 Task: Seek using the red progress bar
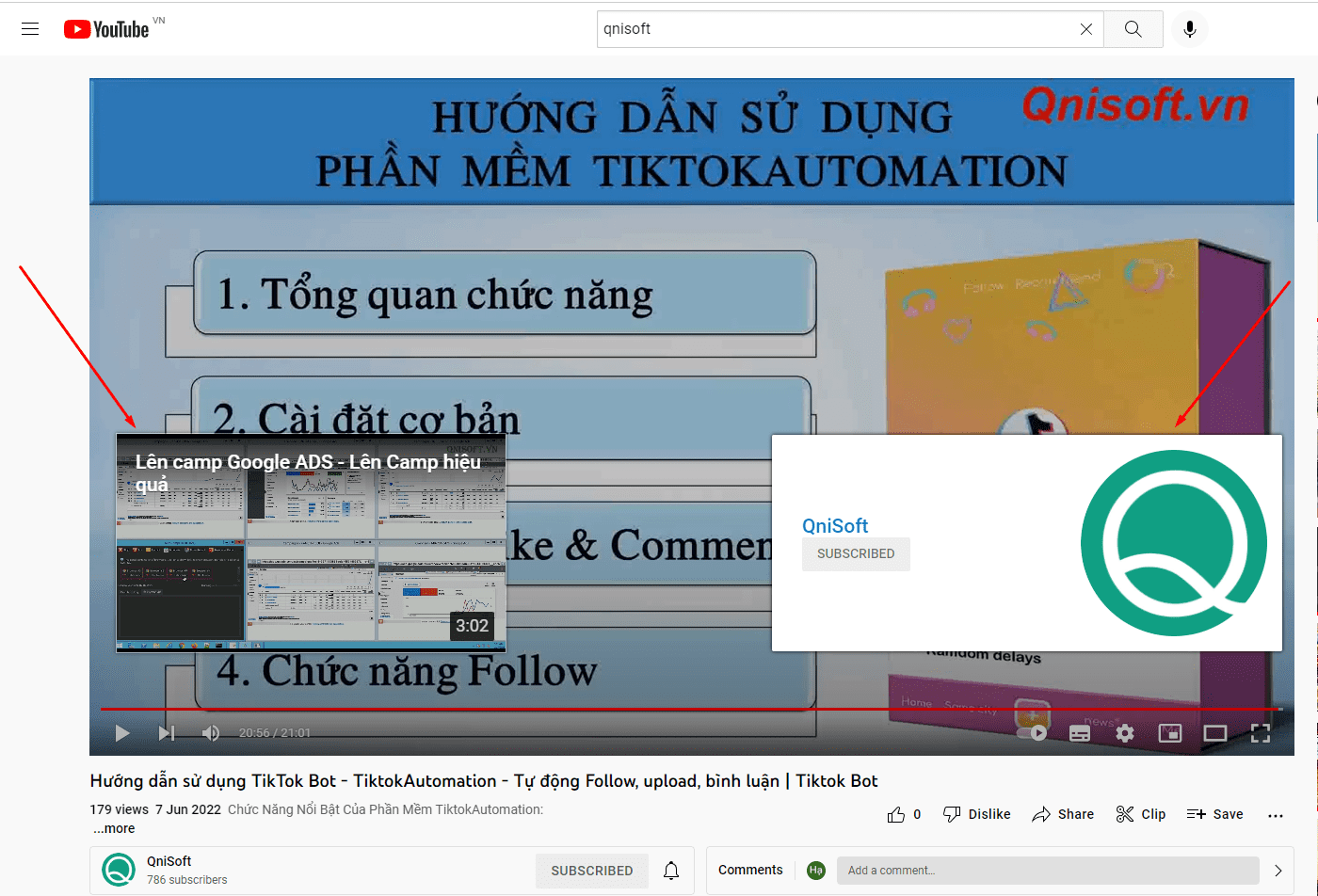pos(691,709)
